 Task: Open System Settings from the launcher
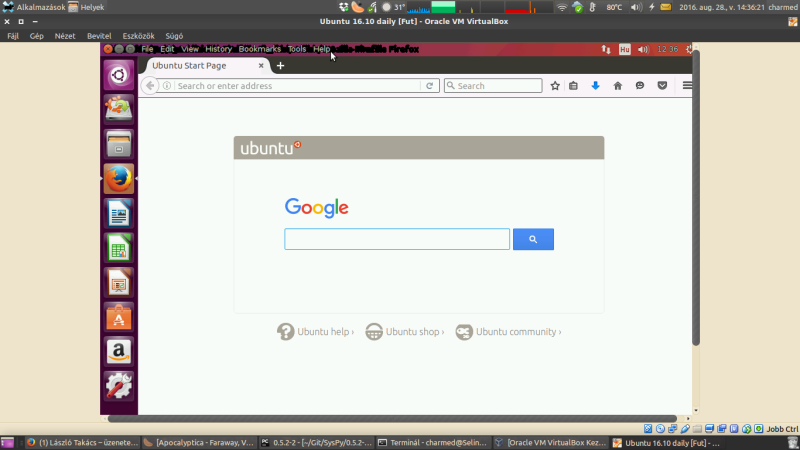[x=119, y=386]
